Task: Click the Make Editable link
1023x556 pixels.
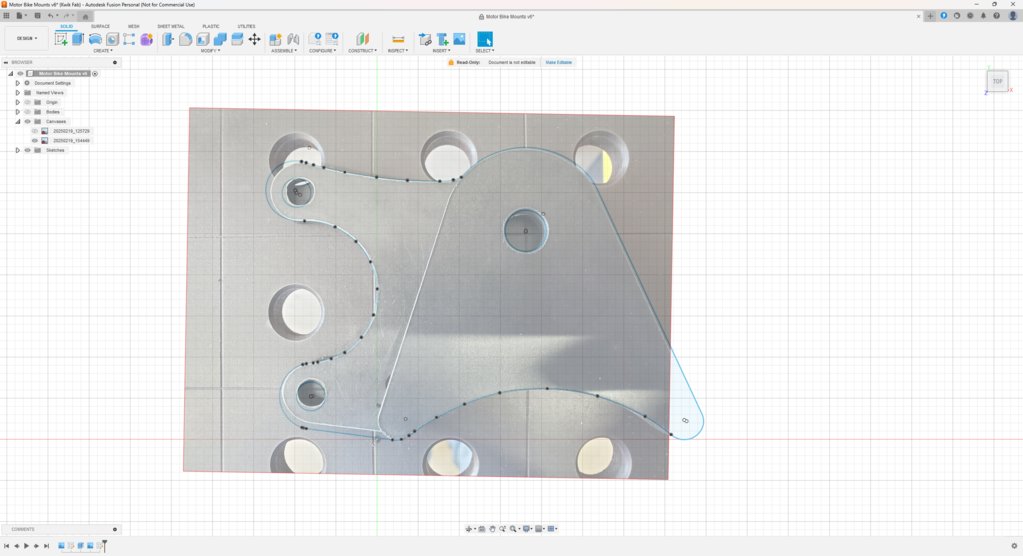Action: coord(558,63)
